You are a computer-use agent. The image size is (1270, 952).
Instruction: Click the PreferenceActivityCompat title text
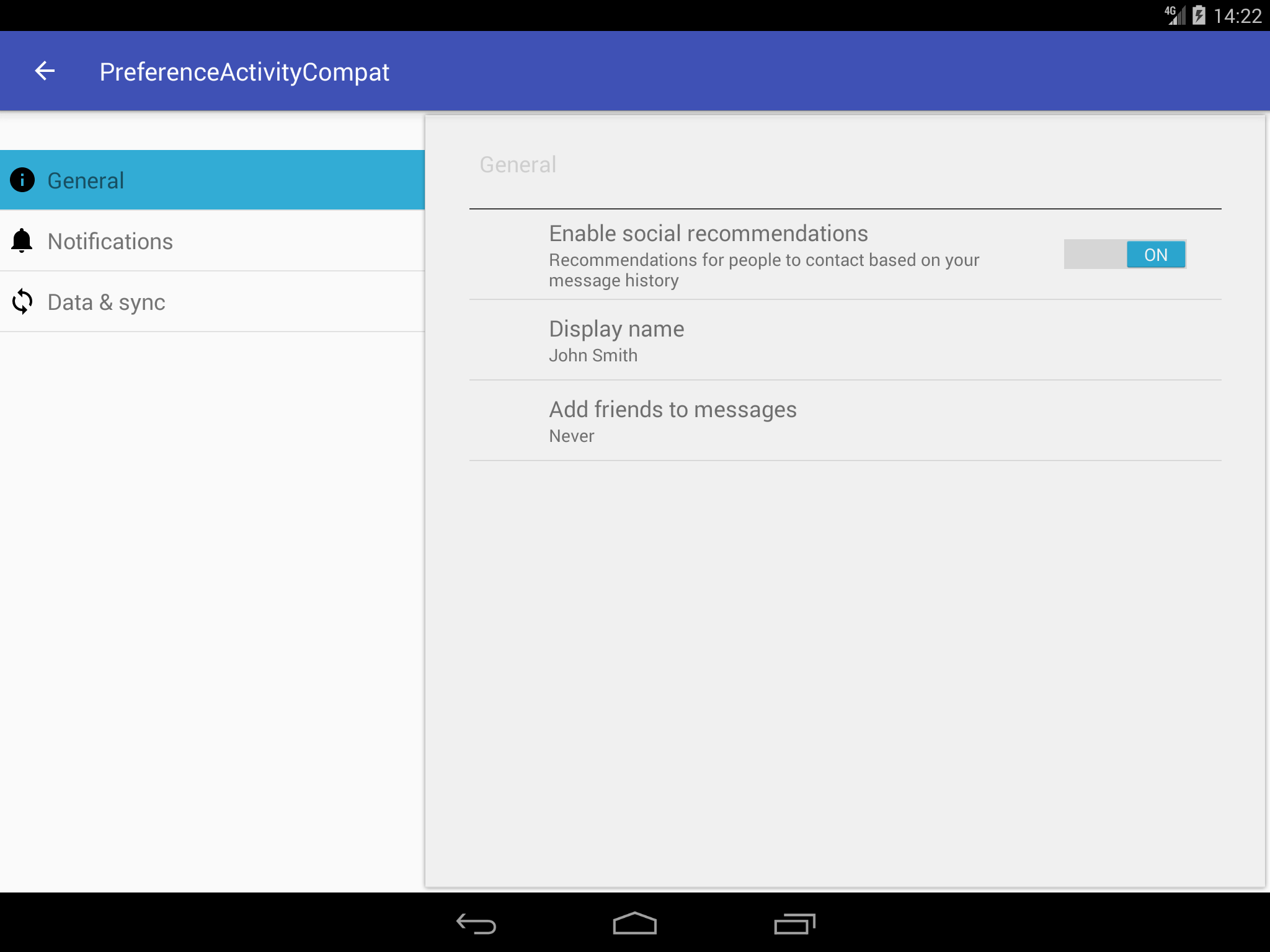[244, 72]
